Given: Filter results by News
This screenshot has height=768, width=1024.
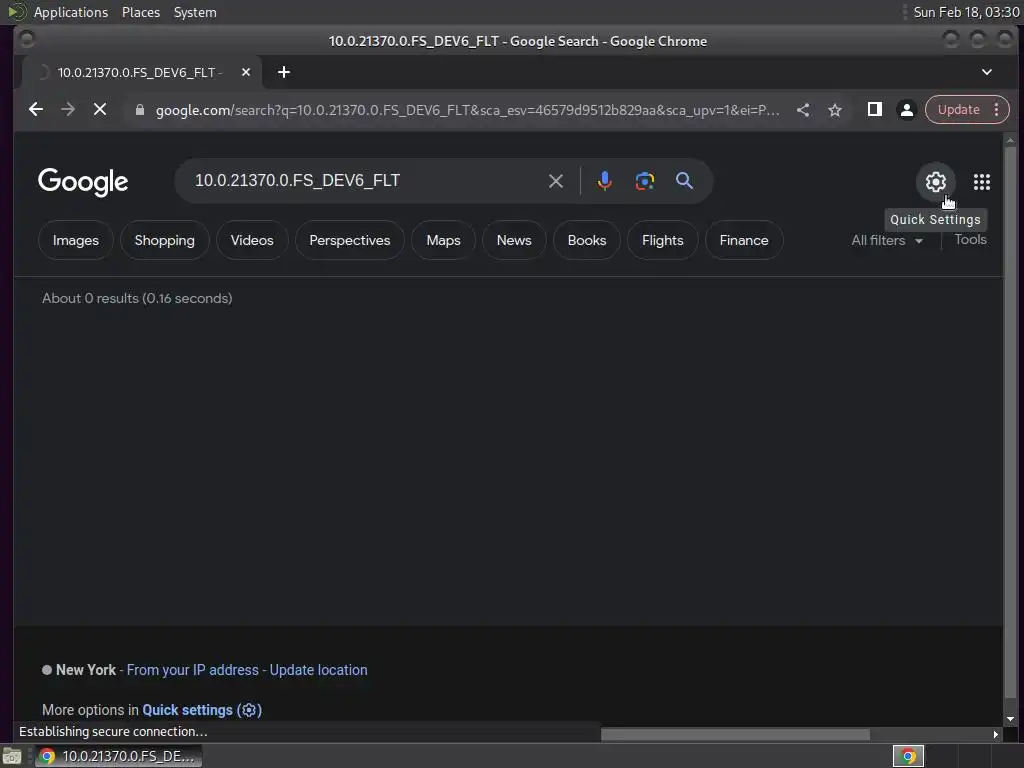Looking at the screenshot, I should pyautogui.click(x=514, y=240).
